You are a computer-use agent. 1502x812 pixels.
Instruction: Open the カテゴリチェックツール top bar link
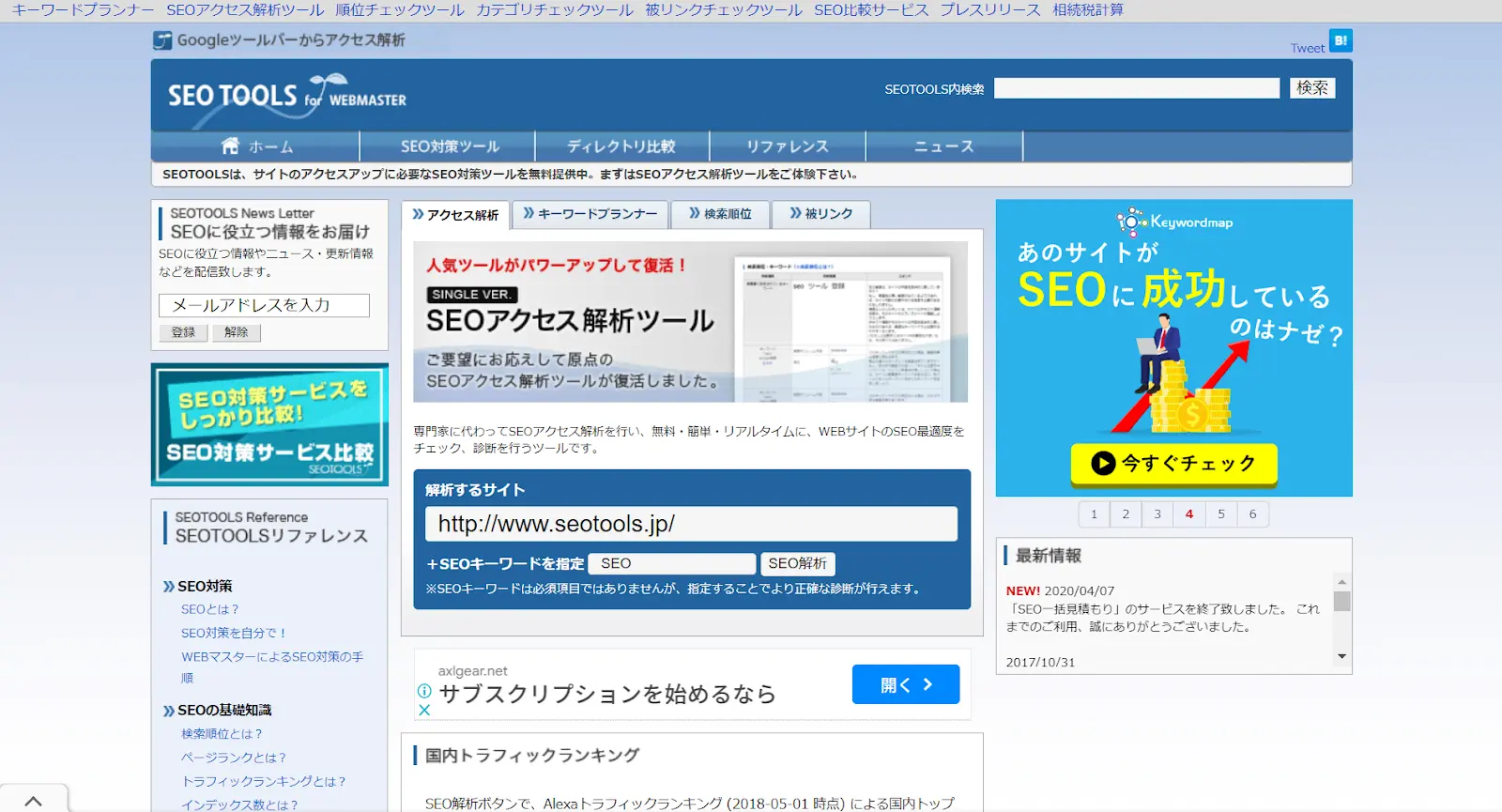pyautogui.click(x=555, y=10)
